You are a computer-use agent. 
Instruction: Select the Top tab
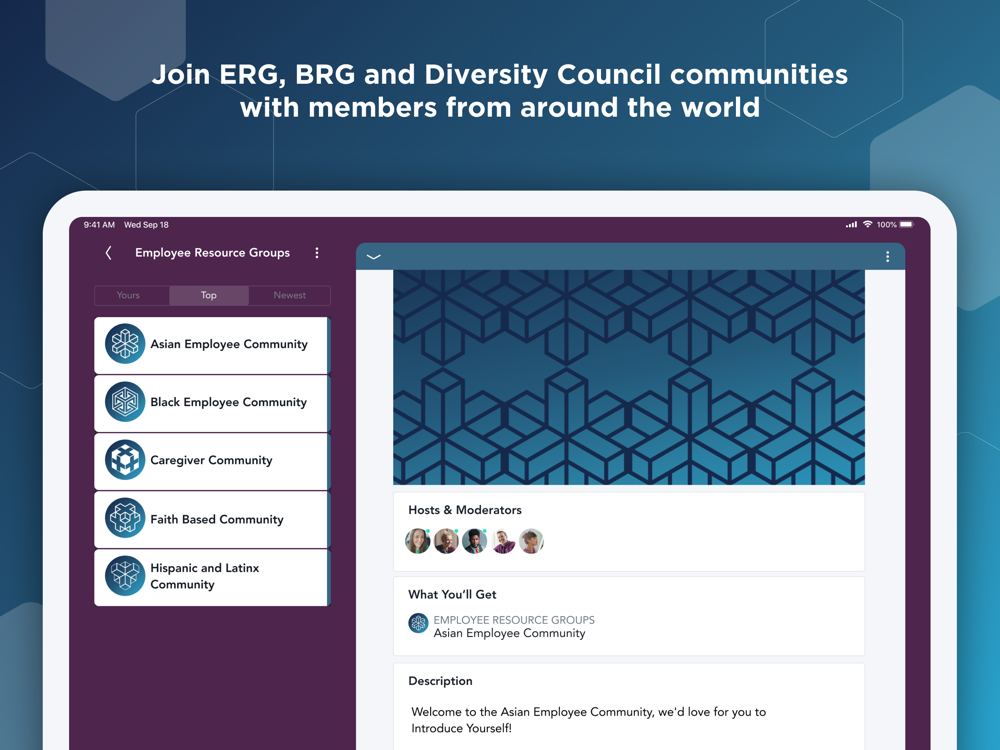209,295
